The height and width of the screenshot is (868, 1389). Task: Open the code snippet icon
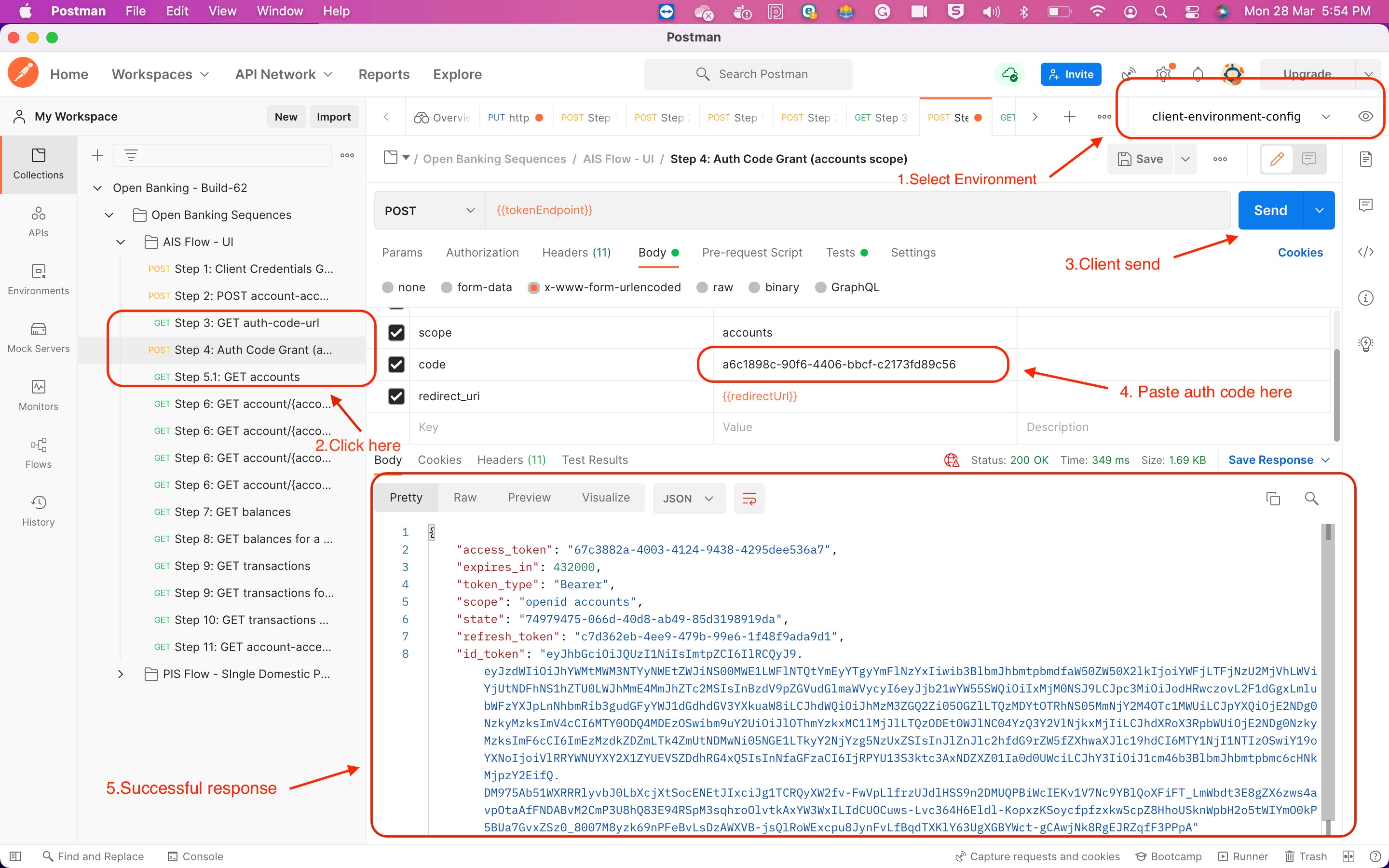coord(1366,251)
